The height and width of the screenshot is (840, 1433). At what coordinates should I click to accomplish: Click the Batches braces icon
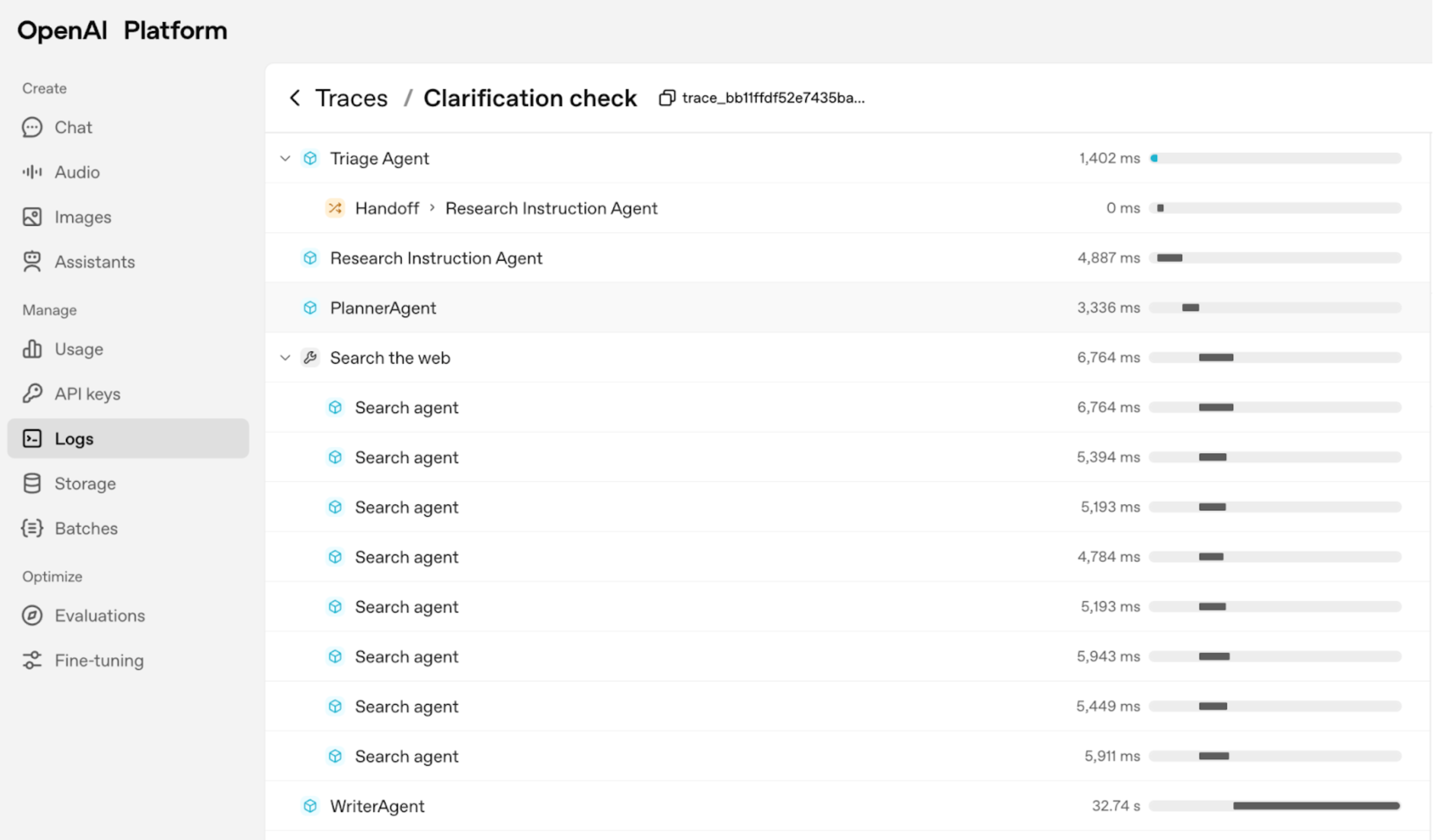tap(32, 528)
